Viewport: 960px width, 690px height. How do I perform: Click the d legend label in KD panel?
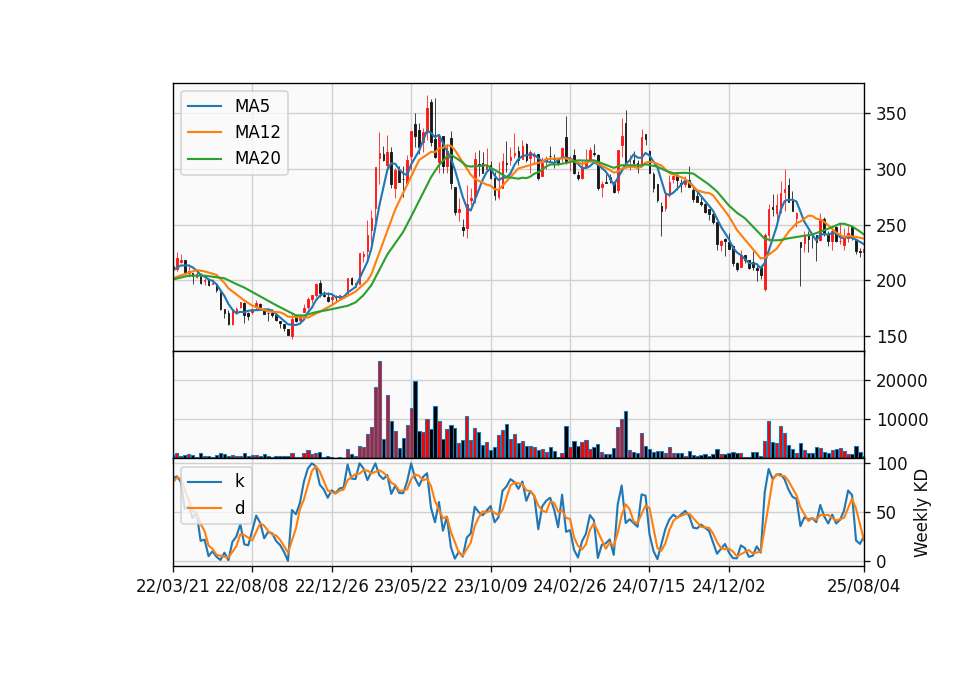(x=240, y=508)
